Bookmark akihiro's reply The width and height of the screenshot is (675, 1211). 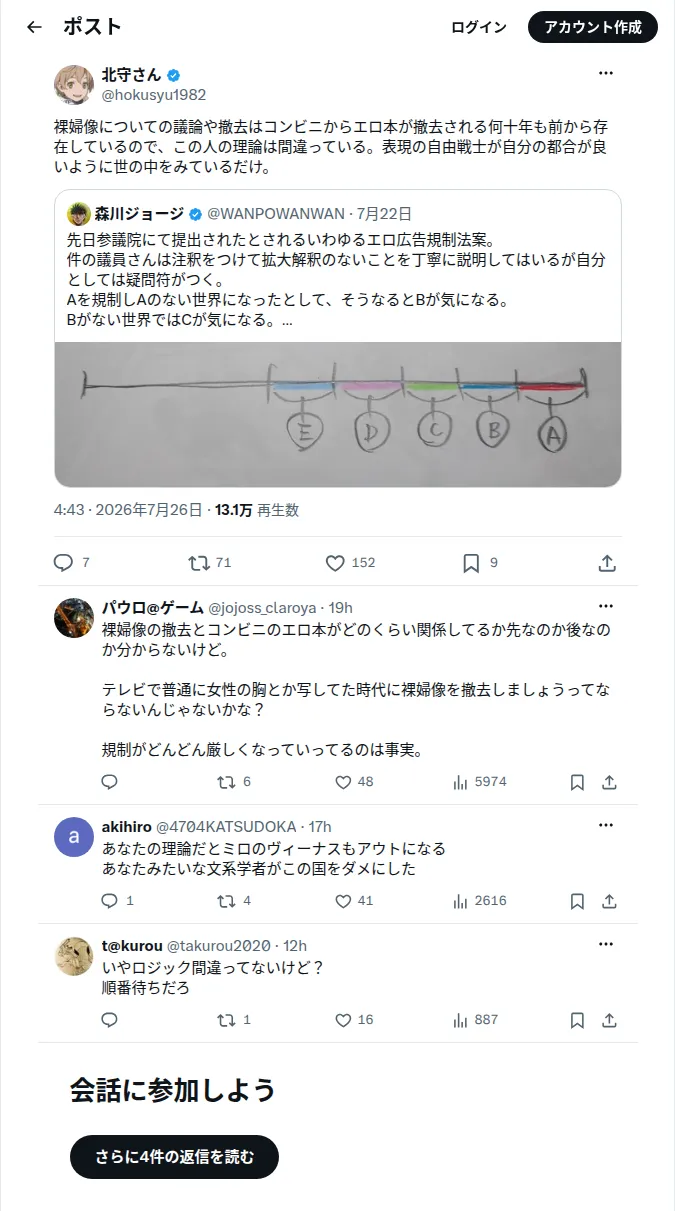click(577, 901)
